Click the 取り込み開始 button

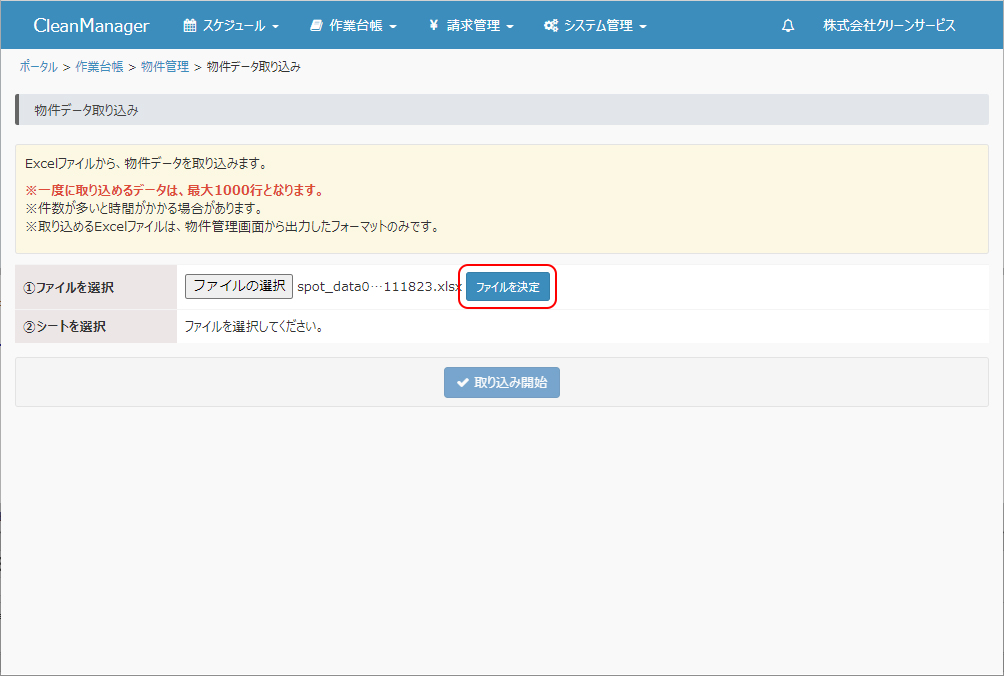tap(502, 382)
